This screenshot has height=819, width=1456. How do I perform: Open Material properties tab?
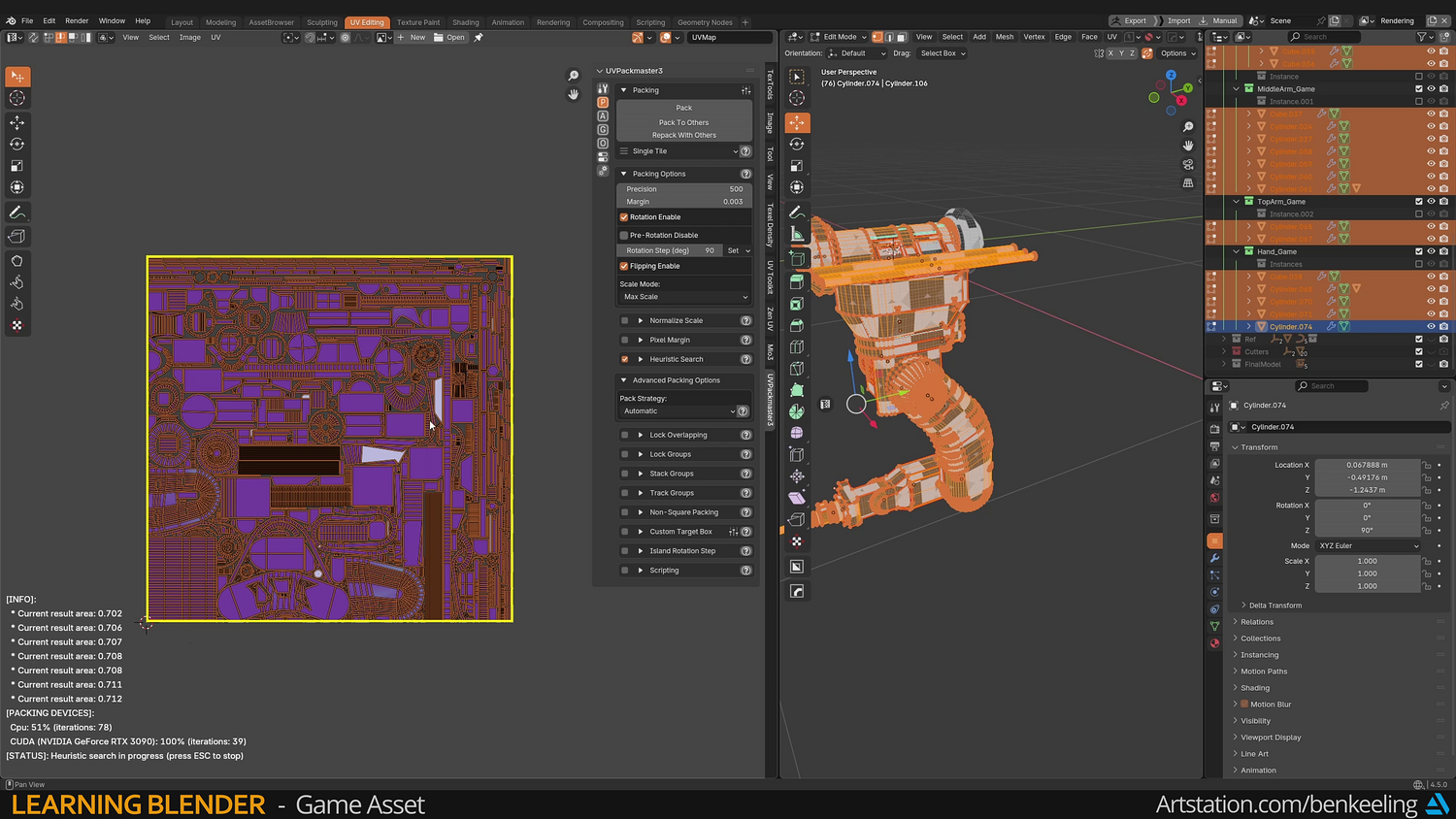click(x=1215, y=642)
